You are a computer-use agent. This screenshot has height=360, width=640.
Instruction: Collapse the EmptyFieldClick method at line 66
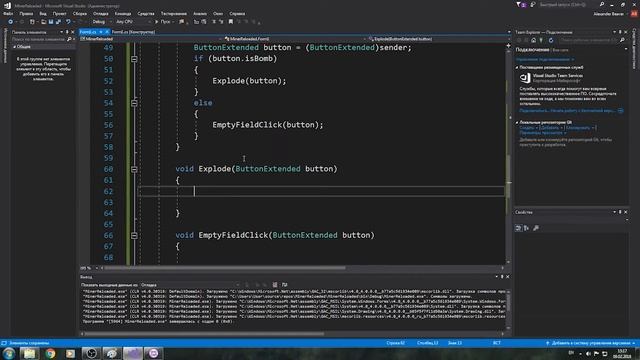[x=134, y=235]
